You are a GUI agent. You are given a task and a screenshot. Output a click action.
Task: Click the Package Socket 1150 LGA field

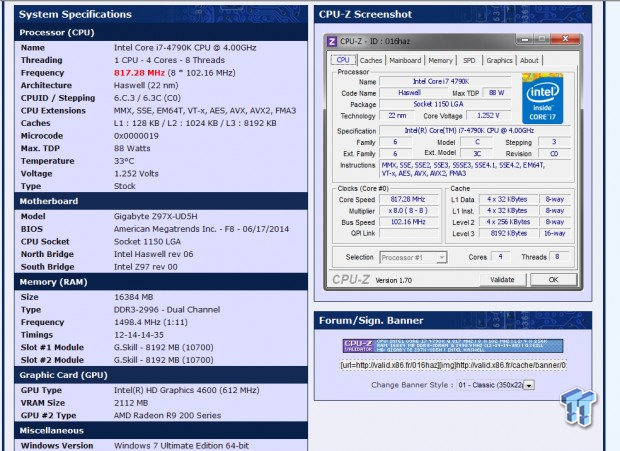pyautogui.click(x=445, y=104)
